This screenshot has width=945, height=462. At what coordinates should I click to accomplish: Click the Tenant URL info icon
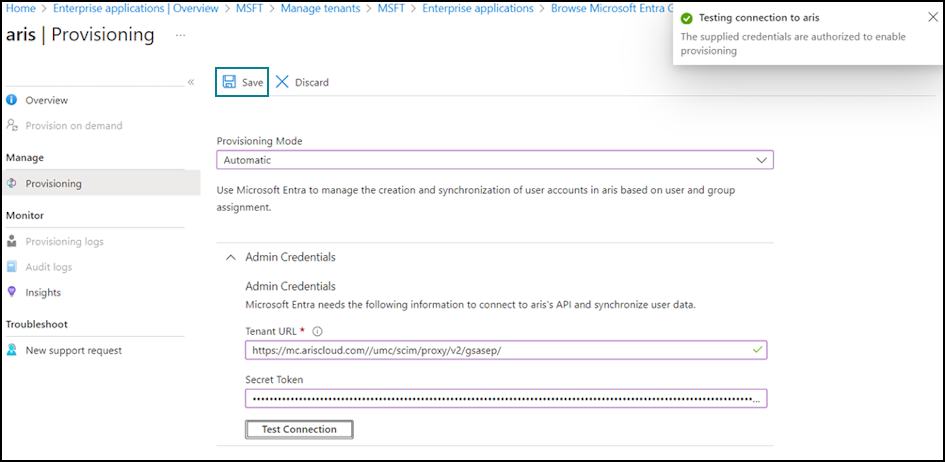click(x=318, y=331)
